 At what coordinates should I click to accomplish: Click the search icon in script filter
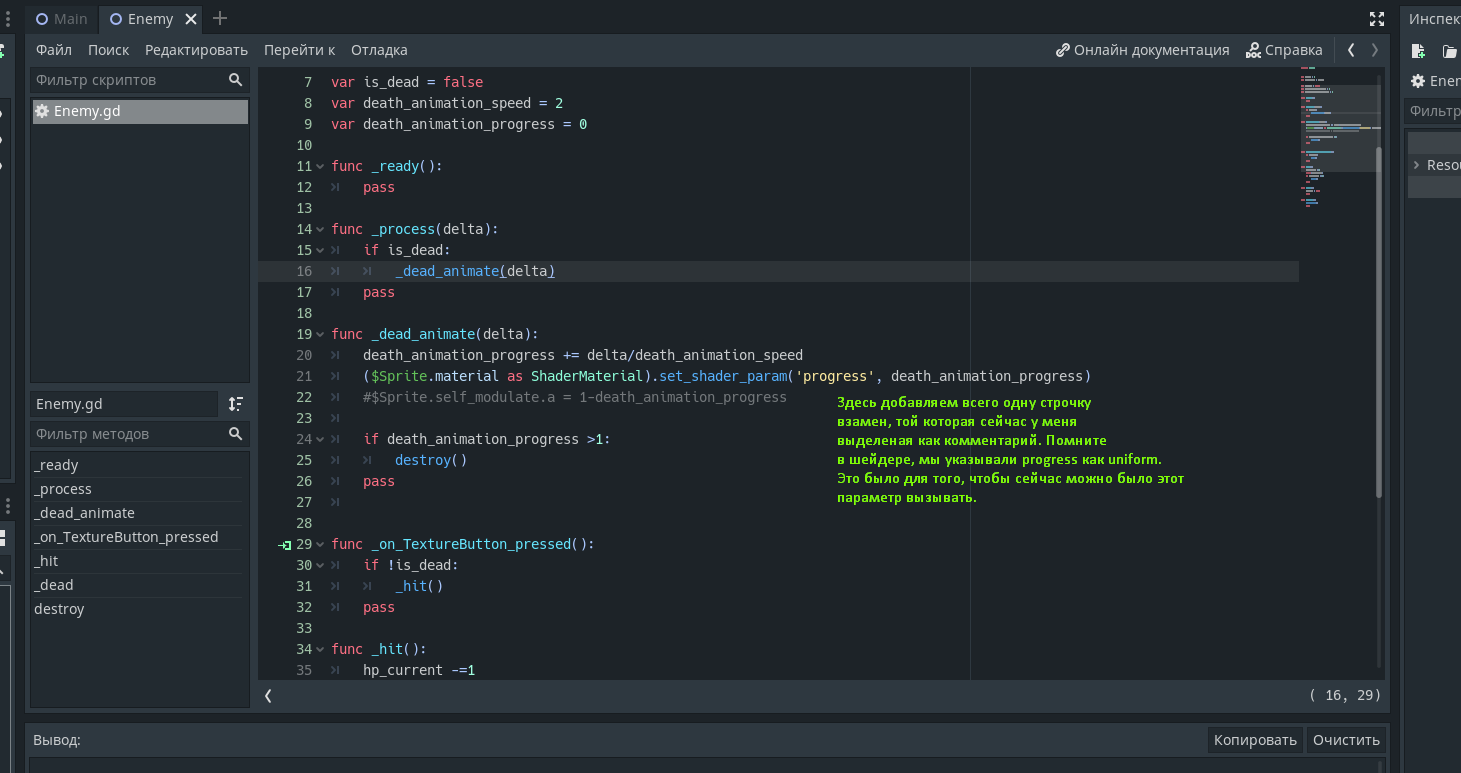tap(235, 80)
